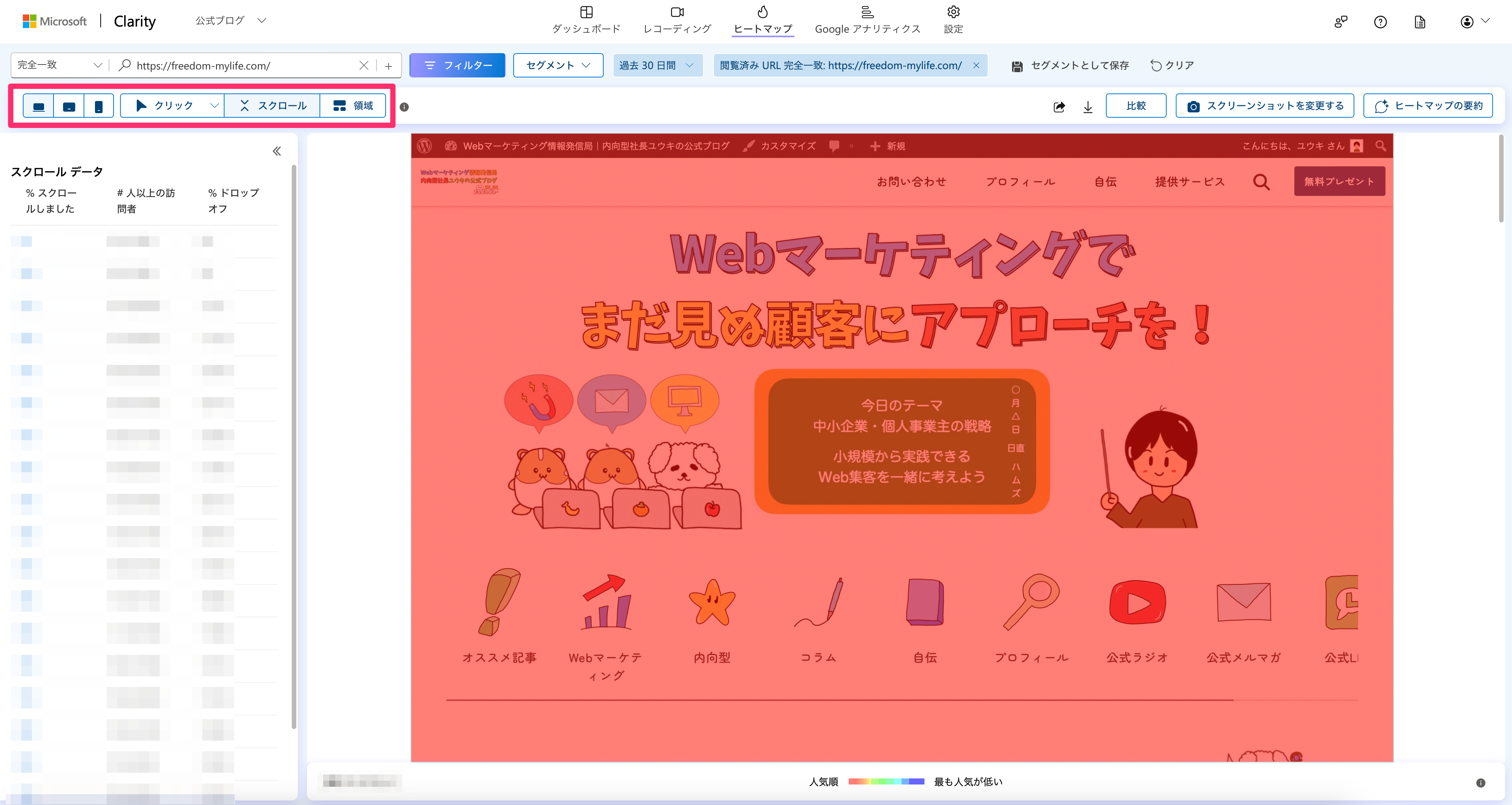Click the share heatmap icon

(1059, 107)
